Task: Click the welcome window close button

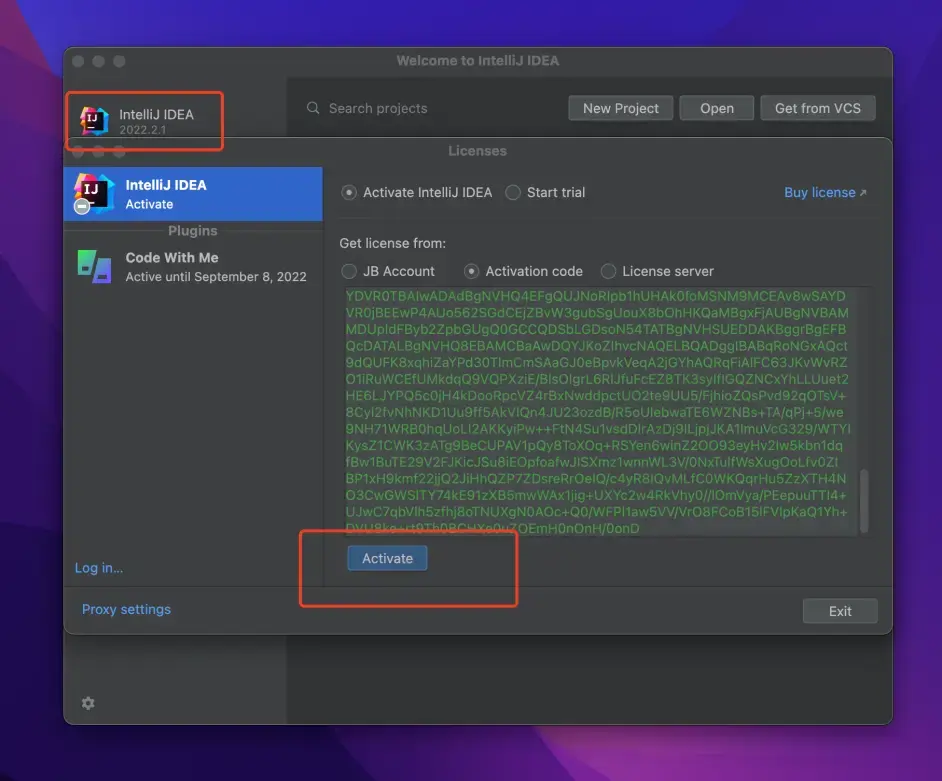Action: point(78,61)
